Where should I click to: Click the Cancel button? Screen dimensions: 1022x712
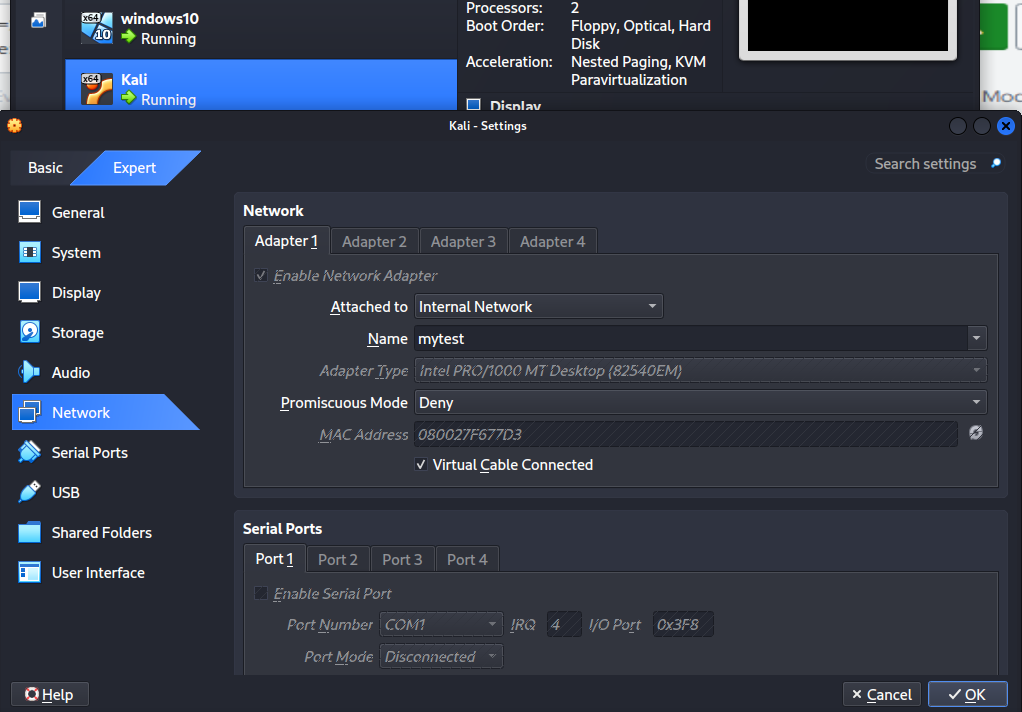coord(881,694)
